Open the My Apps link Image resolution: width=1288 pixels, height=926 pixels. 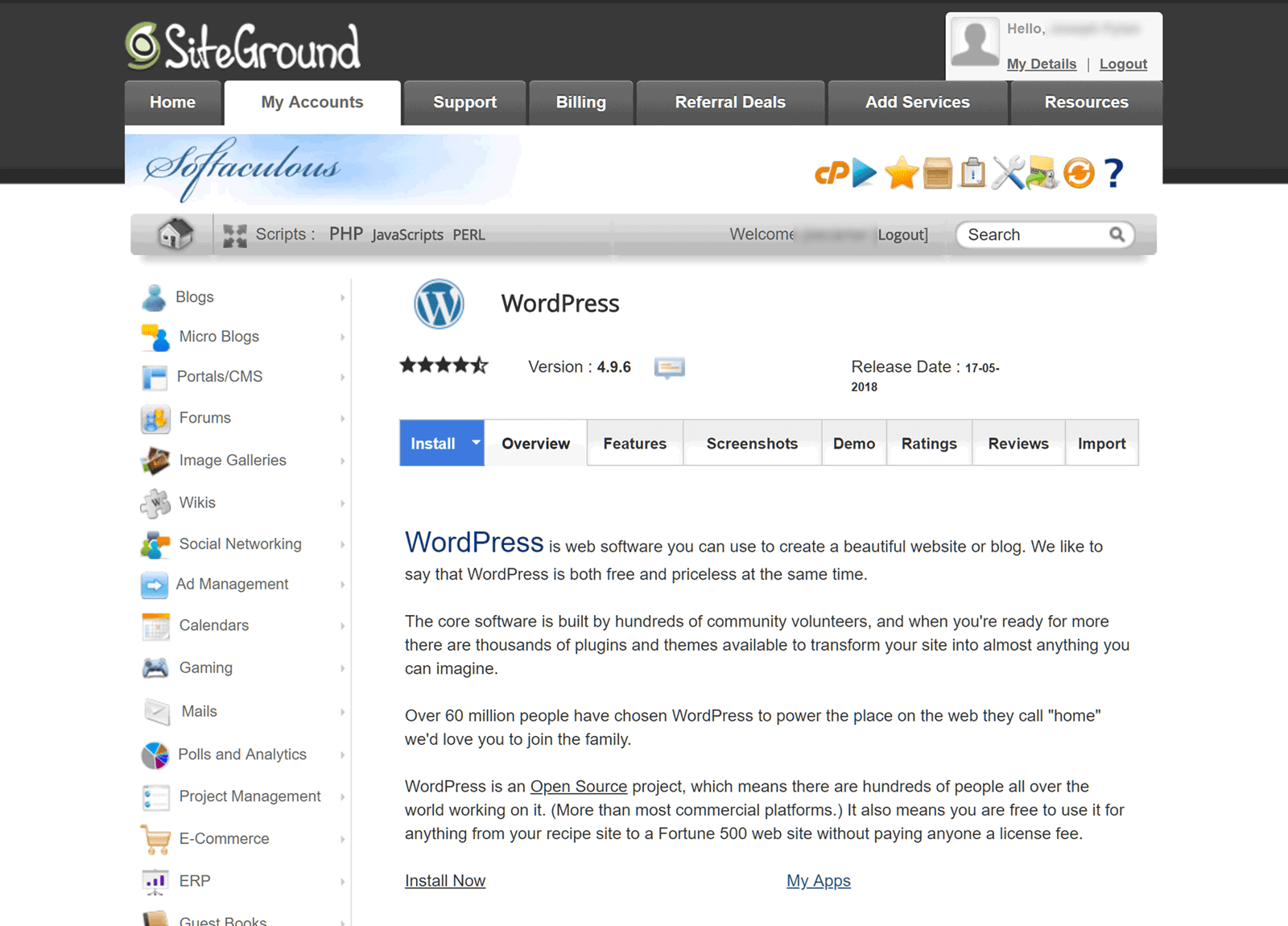tap(819, 881)
